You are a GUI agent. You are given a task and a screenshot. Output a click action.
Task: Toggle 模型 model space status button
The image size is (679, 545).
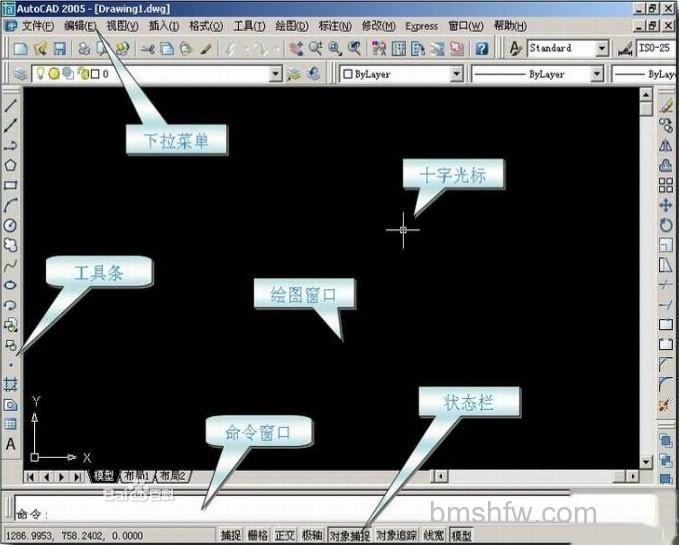coord(461,535)
